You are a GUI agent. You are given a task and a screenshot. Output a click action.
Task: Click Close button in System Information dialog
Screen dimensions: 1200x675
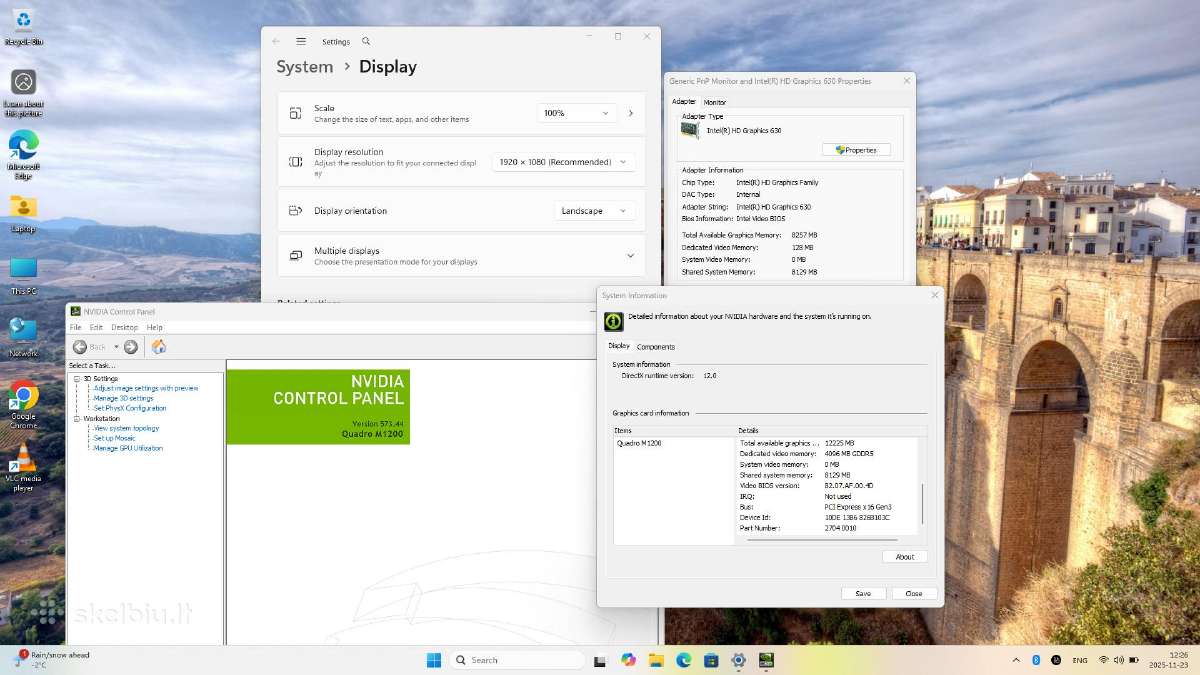914,593
